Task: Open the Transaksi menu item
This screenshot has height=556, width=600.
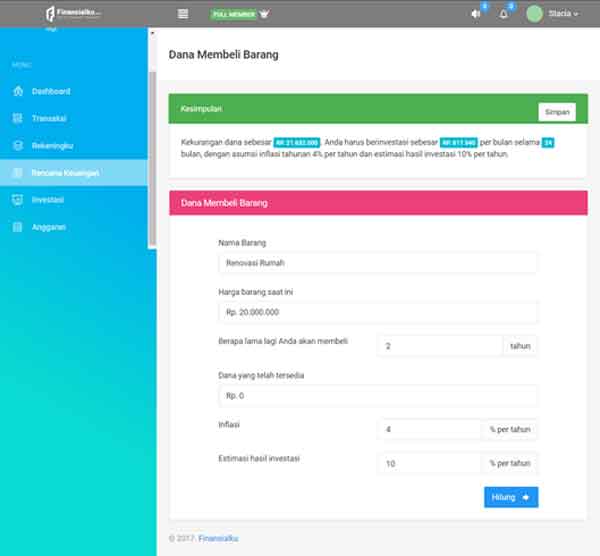Action: 49,119
